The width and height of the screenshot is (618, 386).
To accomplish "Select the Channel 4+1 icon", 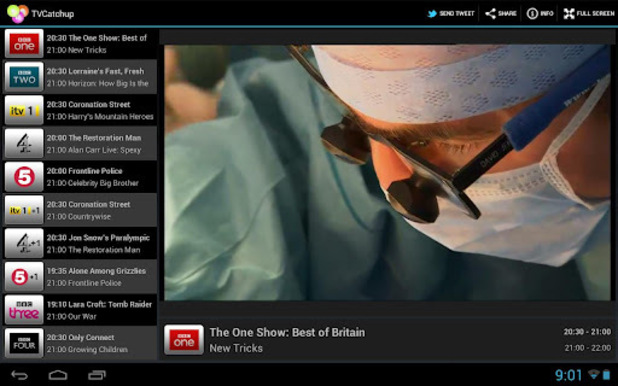I will [24, 243].
